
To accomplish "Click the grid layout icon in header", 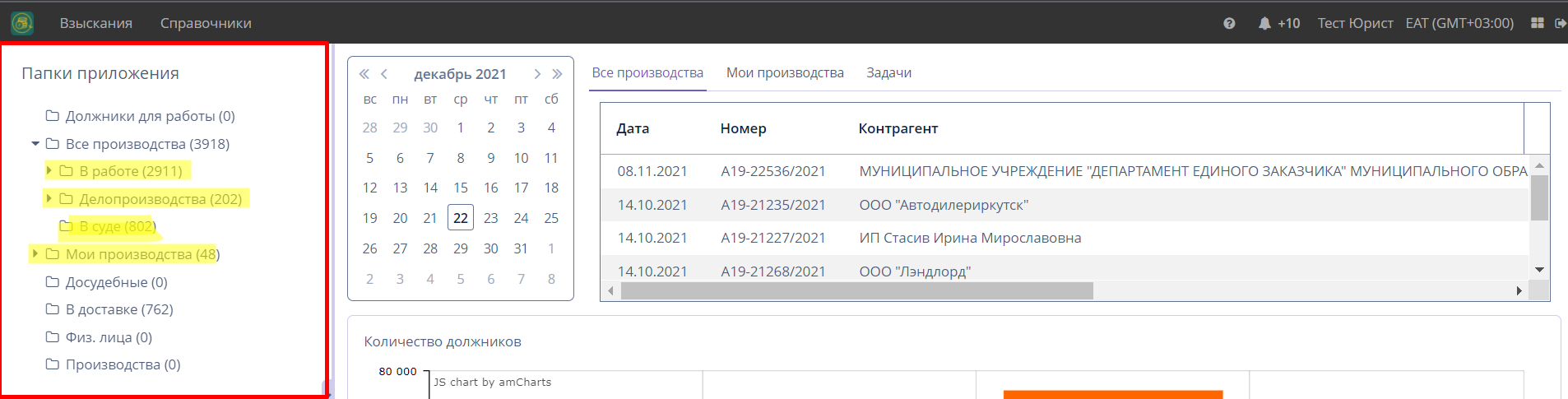I will click(x=1537, y=23).
